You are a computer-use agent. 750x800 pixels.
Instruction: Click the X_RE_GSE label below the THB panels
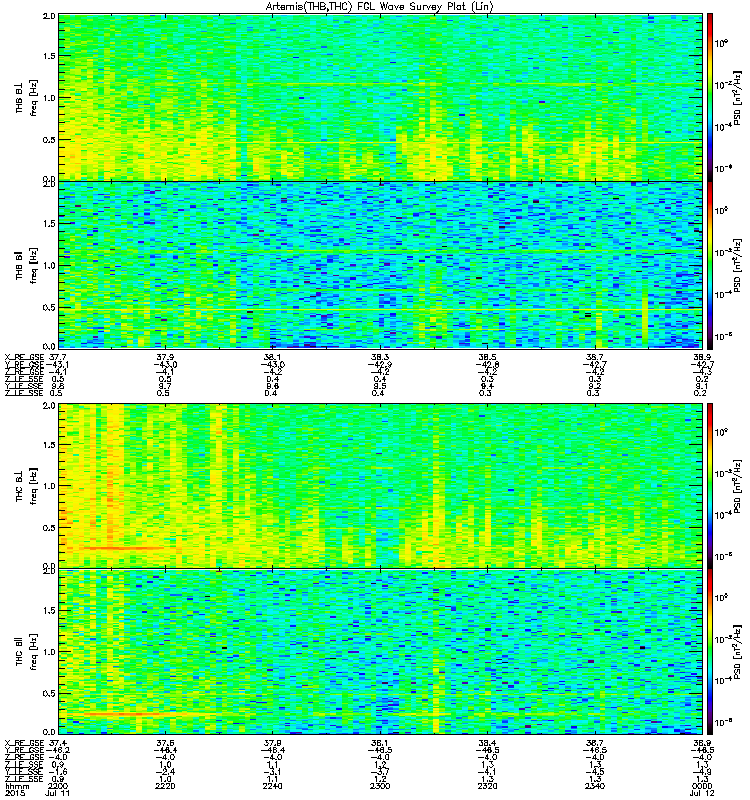click(x=24, y=357)
